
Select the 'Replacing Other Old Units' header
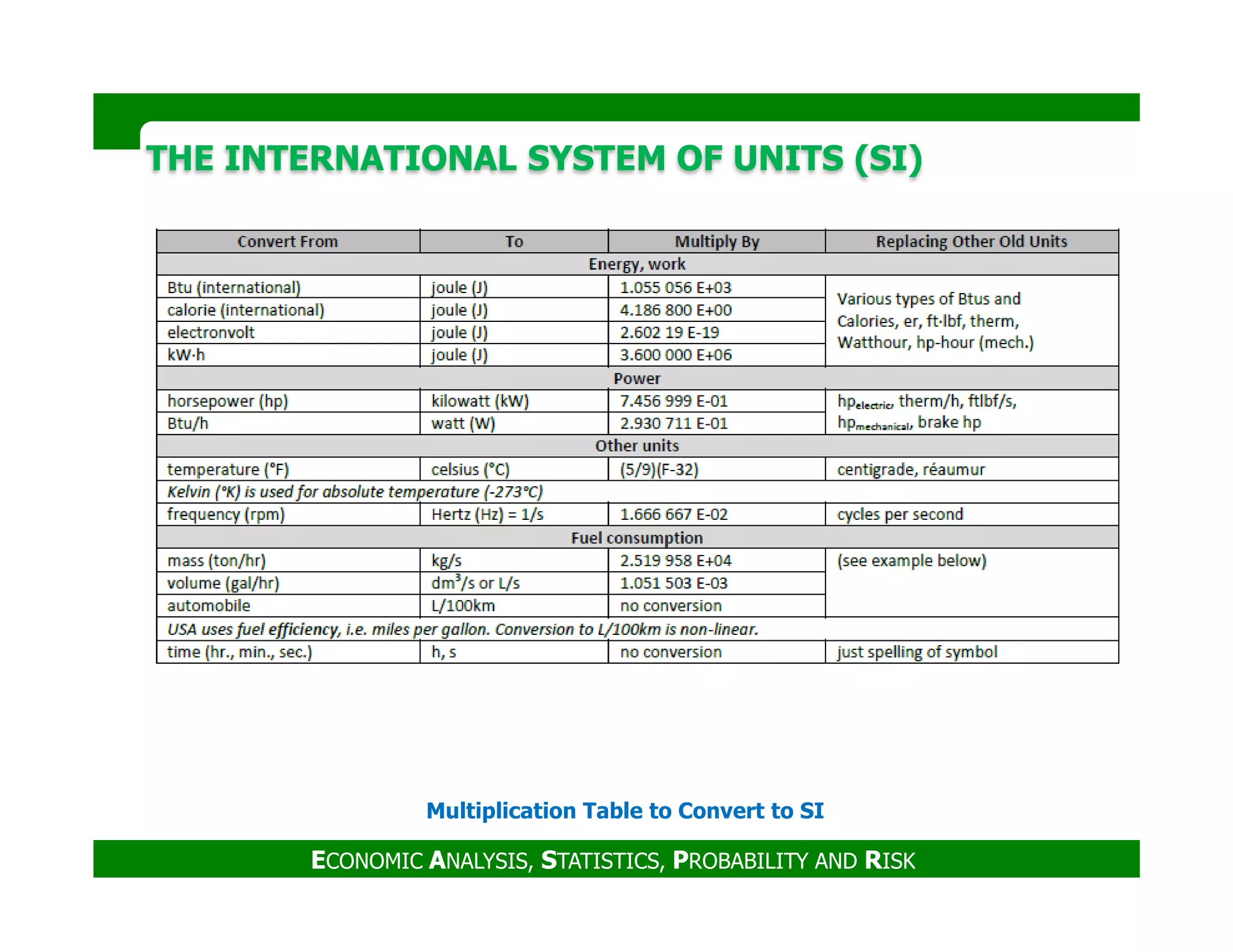(971, 241)
